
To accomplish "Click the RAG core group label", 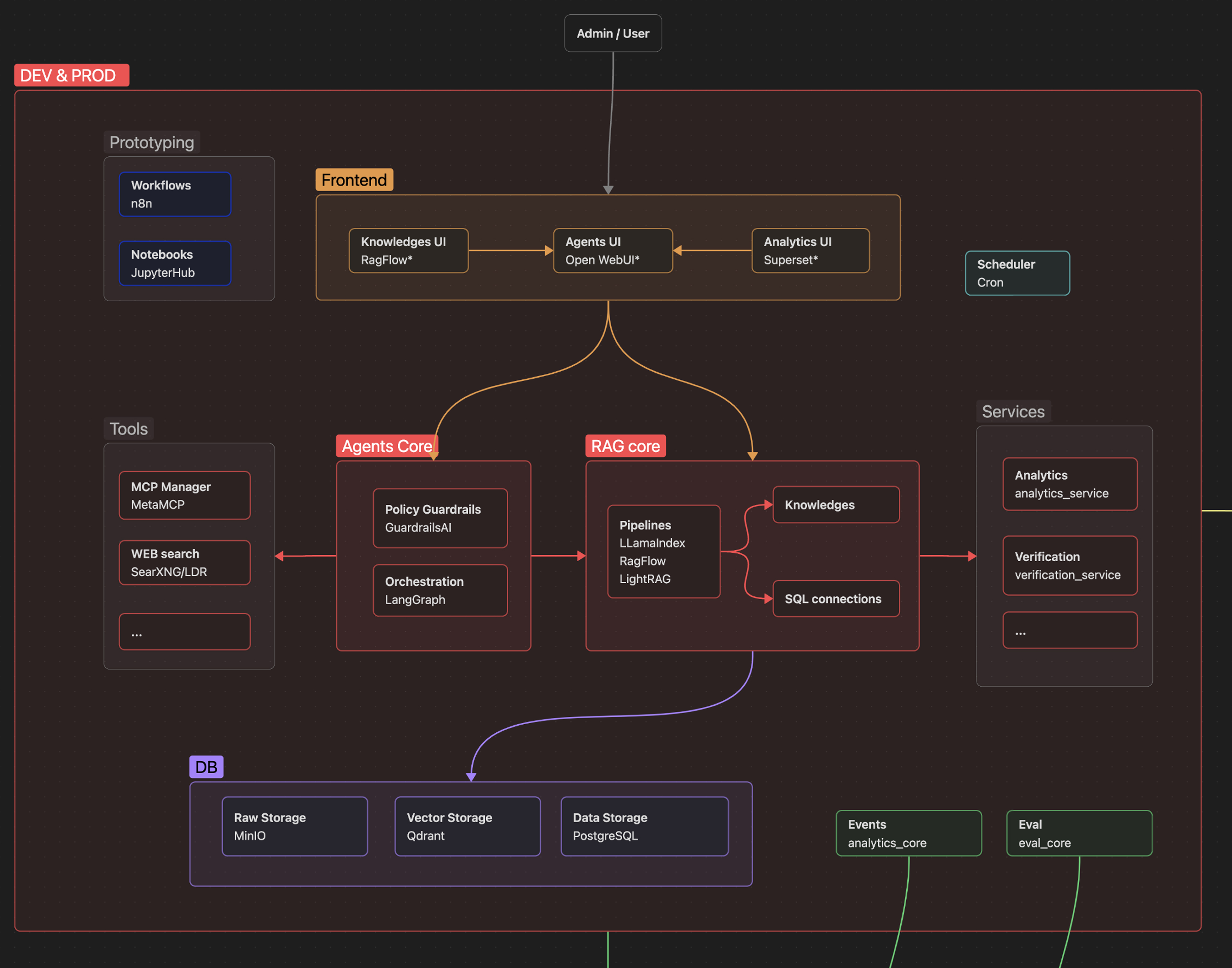I will point(626,446).
